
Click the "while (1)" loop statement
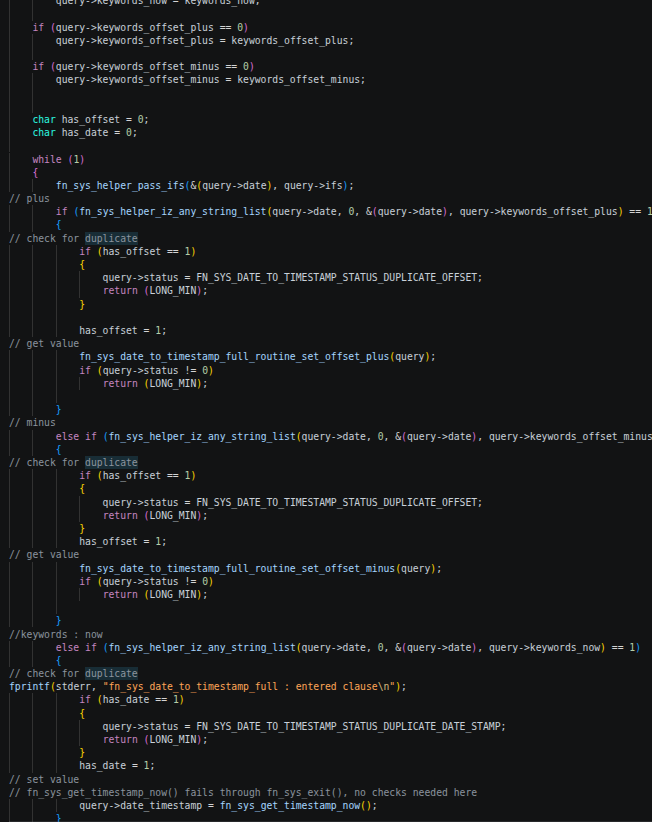coord(58,159)
